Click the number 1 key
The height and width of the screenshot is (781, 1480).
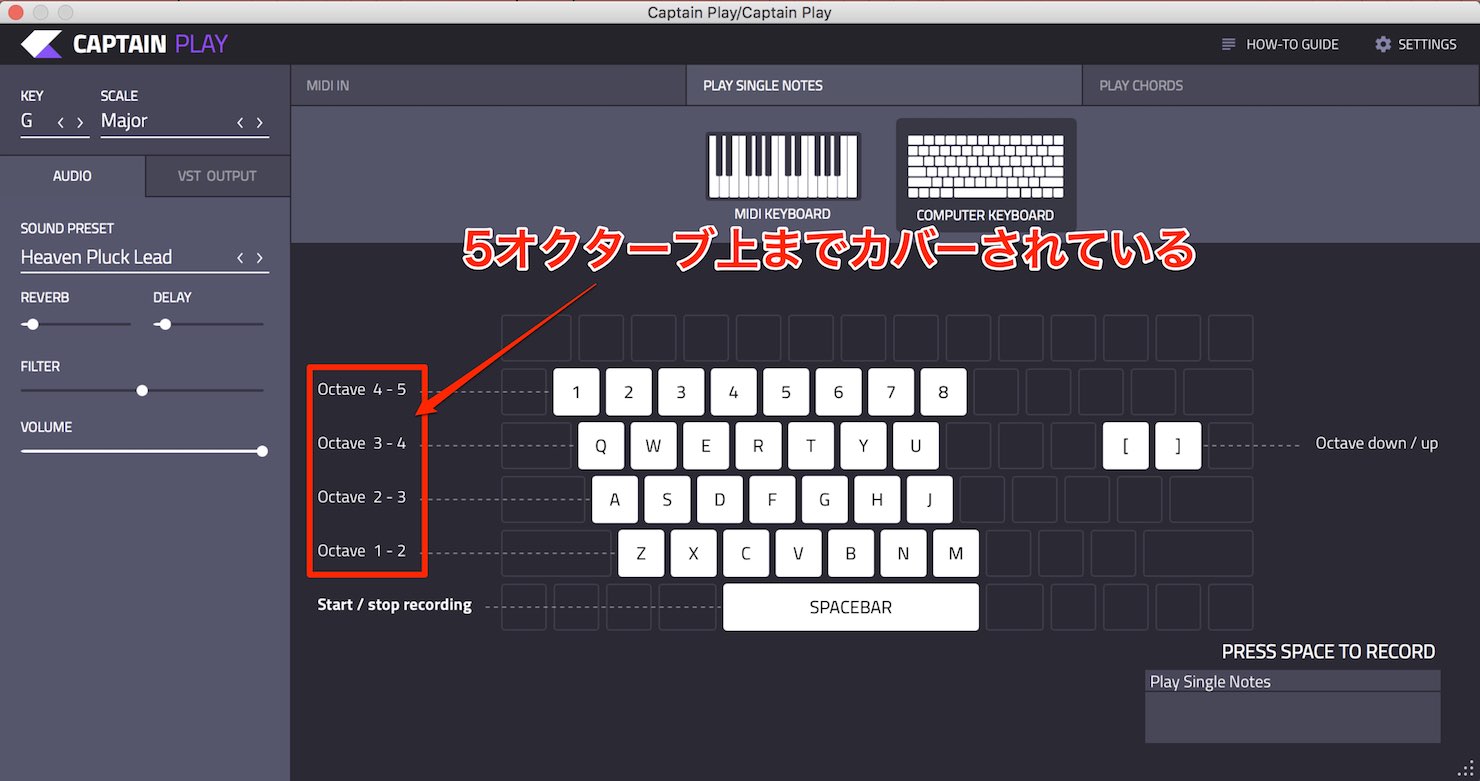[577, 392]
